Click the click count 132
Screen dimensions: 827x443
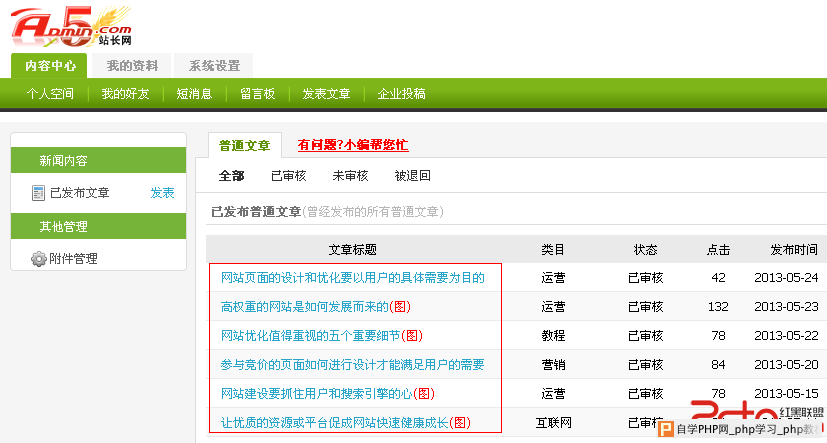pyautogui.click(x=718, y=307)
